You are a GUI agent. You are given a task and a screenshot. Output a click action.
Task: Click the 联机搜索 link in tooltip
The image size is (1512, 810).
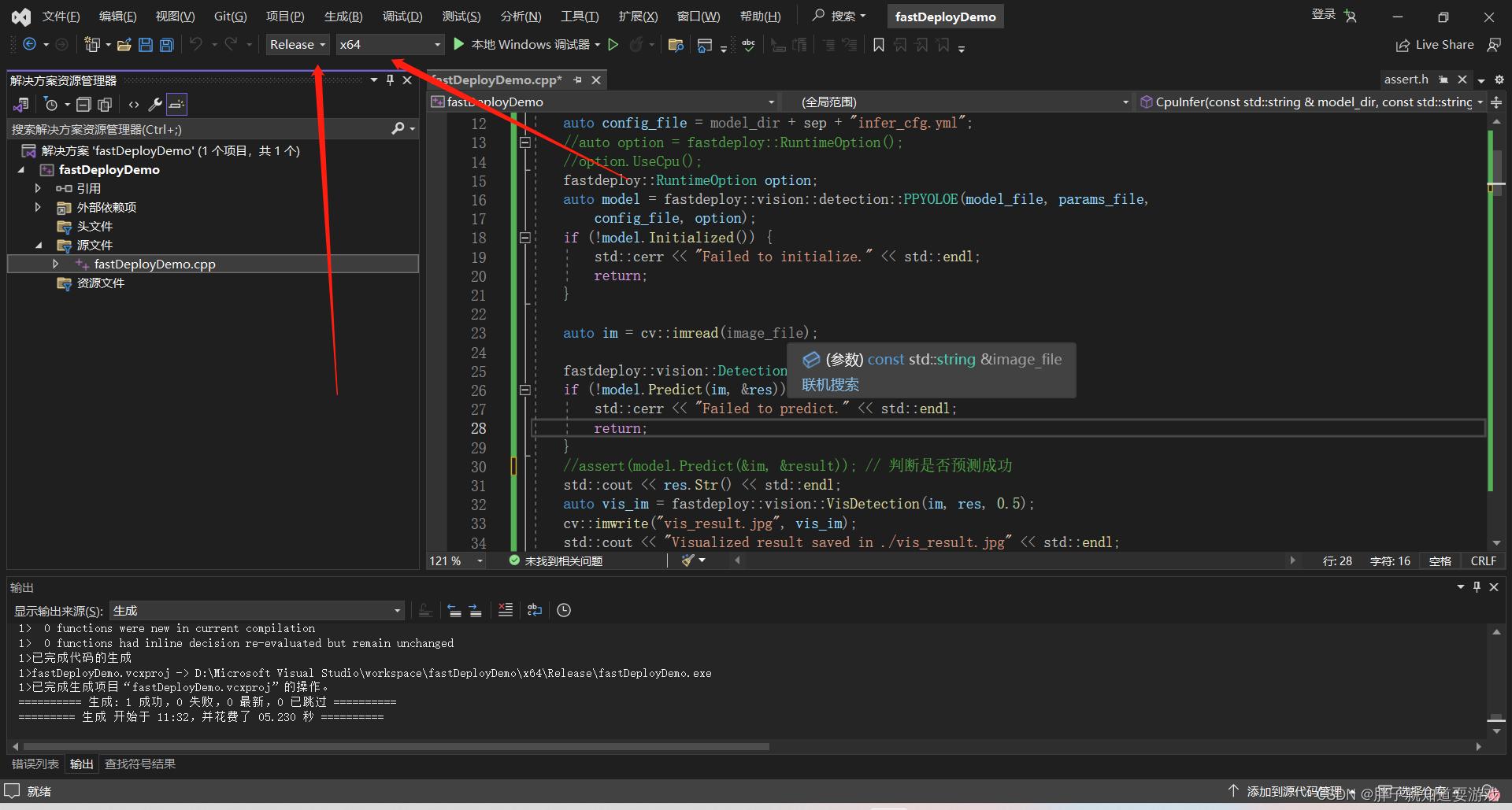pyautogui.click(x=830, y=385)
